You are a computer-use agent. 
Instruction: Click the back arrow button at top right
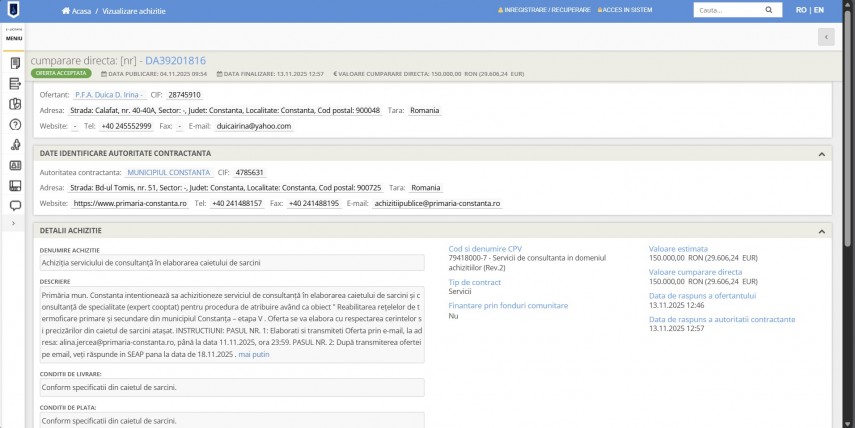pos(826,37)
